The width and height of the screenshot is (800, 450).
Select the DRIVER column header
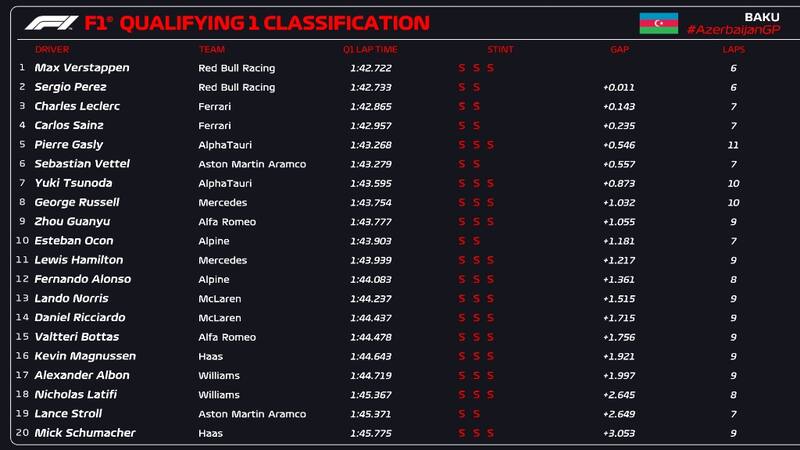coord(52,49)
